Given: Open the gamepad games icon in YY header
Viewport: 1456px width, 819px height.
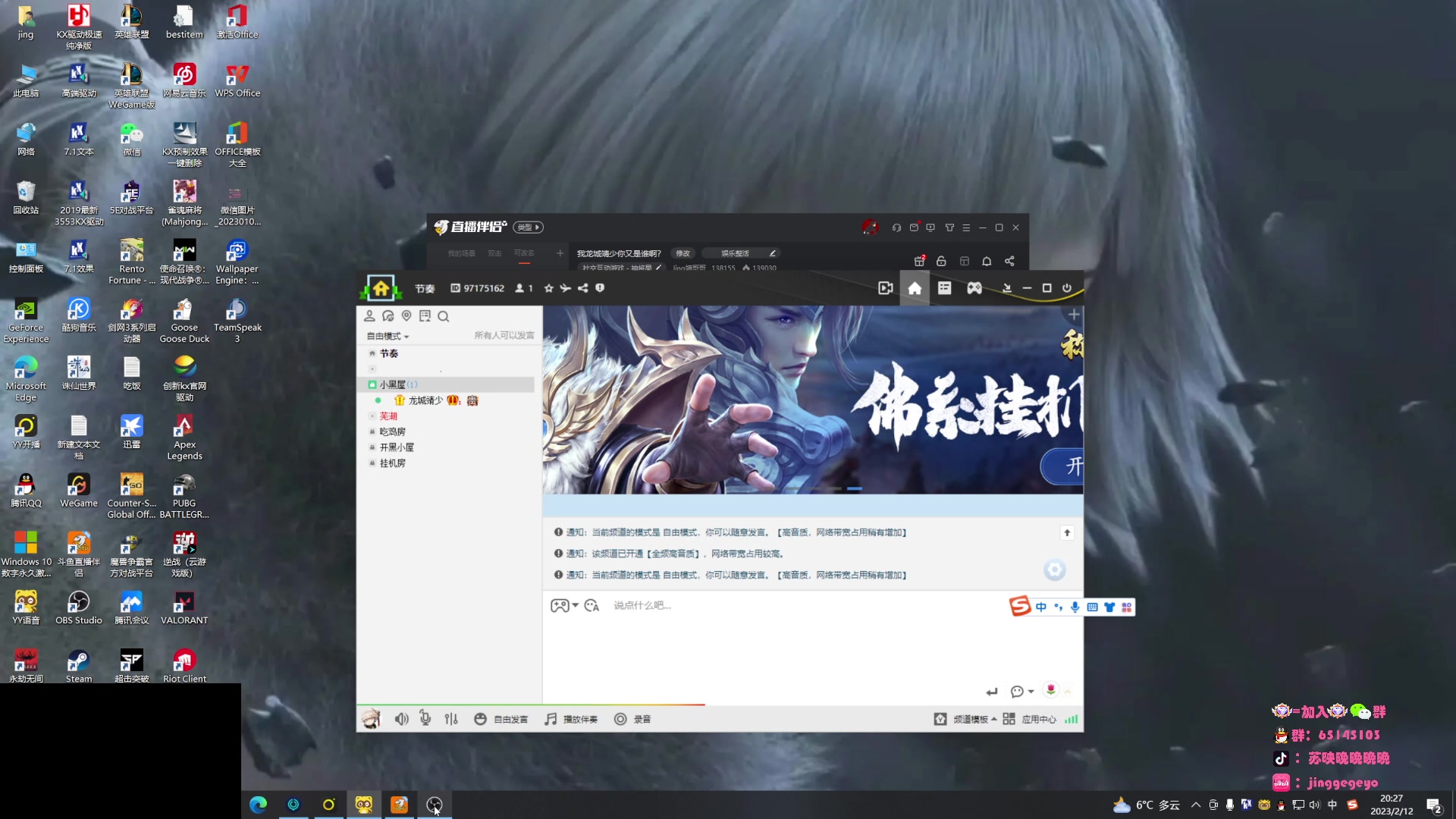Looking at the screenshot, I should click(x=974, y=288).
